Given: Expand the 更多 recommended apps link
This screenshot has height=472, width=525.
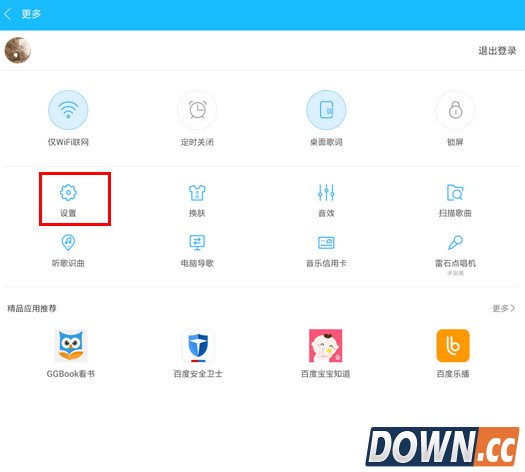Looking at the screenshot, I should click(504, 308).
